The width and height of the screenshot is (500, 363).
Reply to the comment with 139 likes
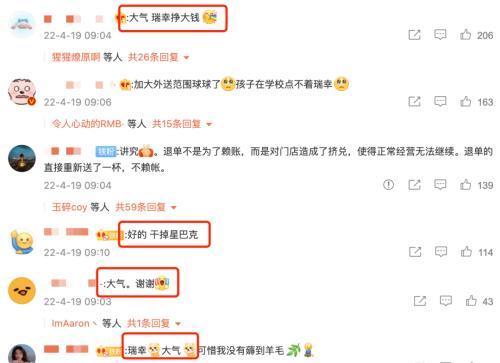tap(440, 184)
